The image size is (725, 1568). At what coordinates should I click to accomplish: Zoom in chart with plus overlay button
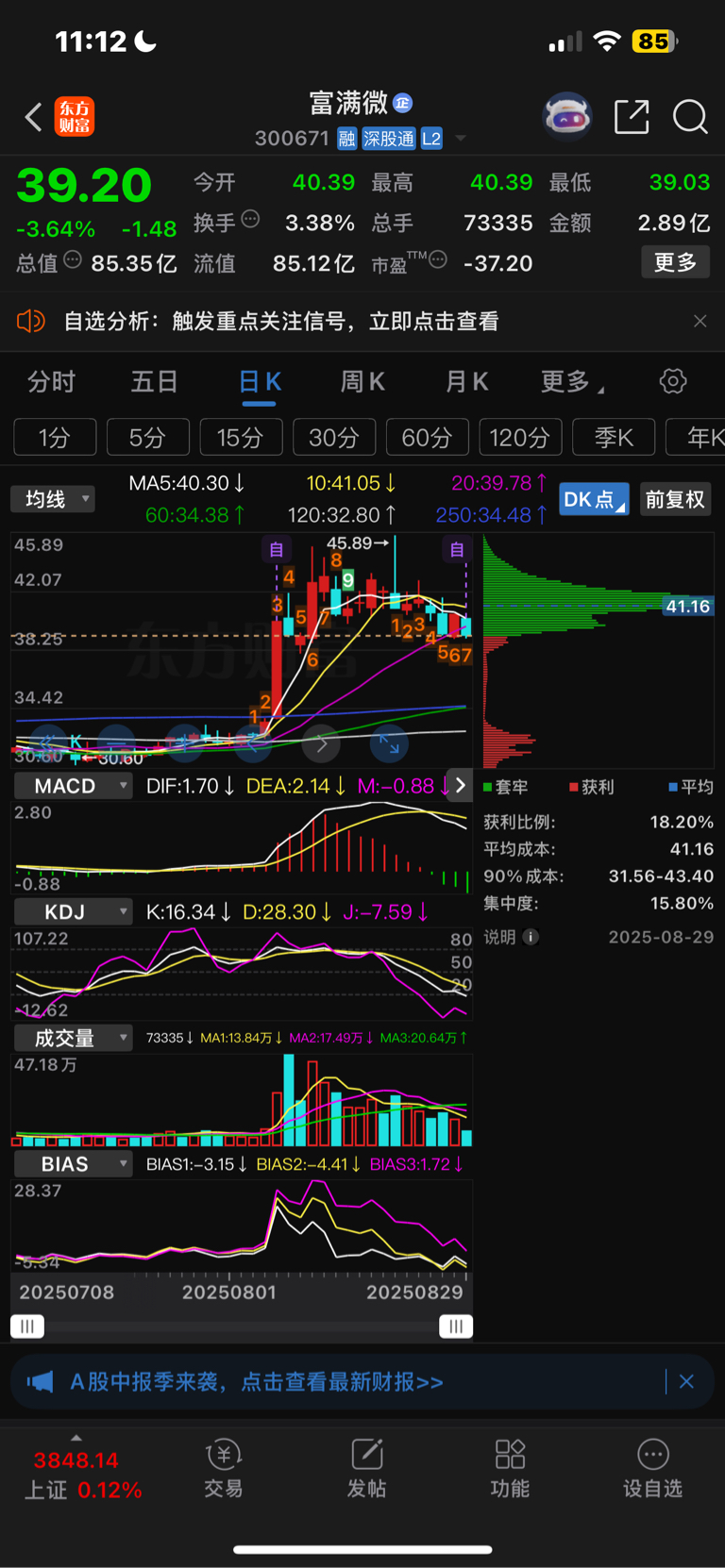[x=184, y=743]
